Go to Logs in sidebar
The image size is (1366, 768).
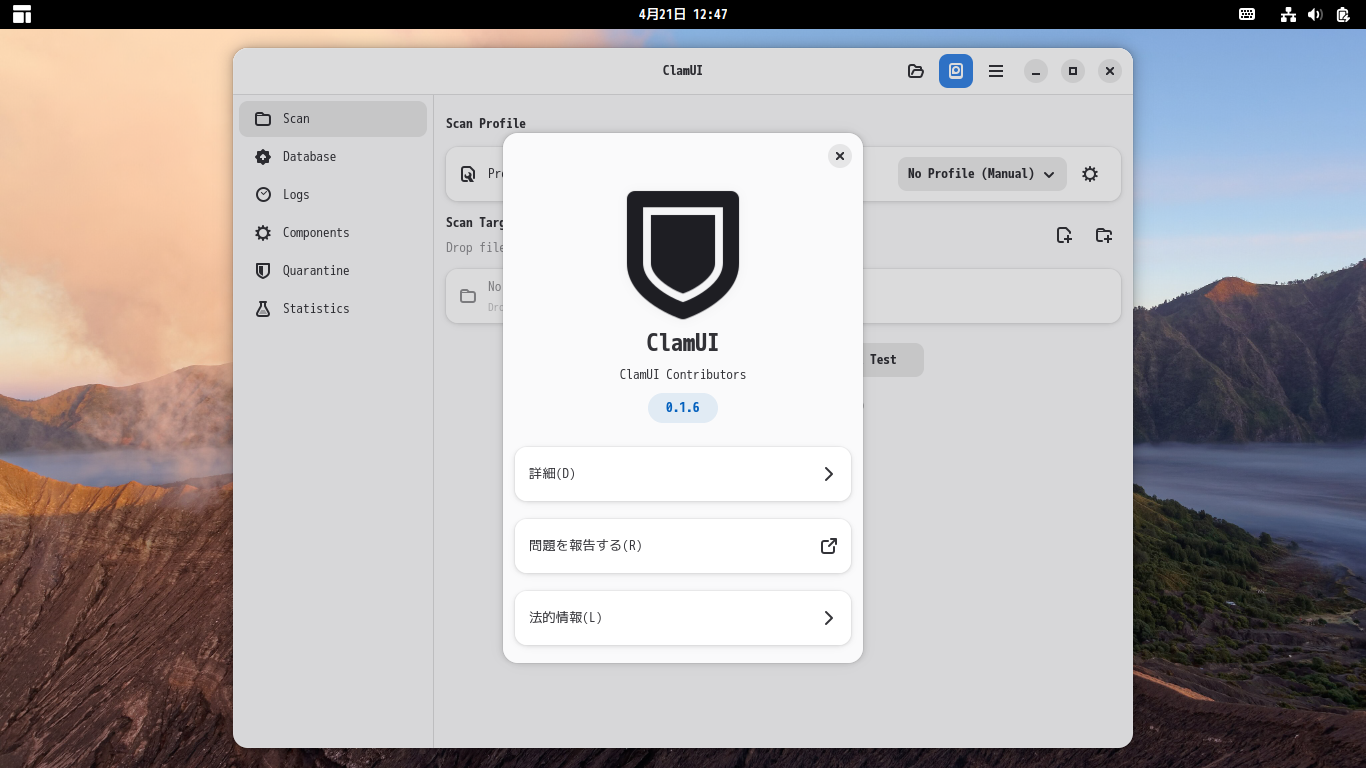(x=333, y=195)
